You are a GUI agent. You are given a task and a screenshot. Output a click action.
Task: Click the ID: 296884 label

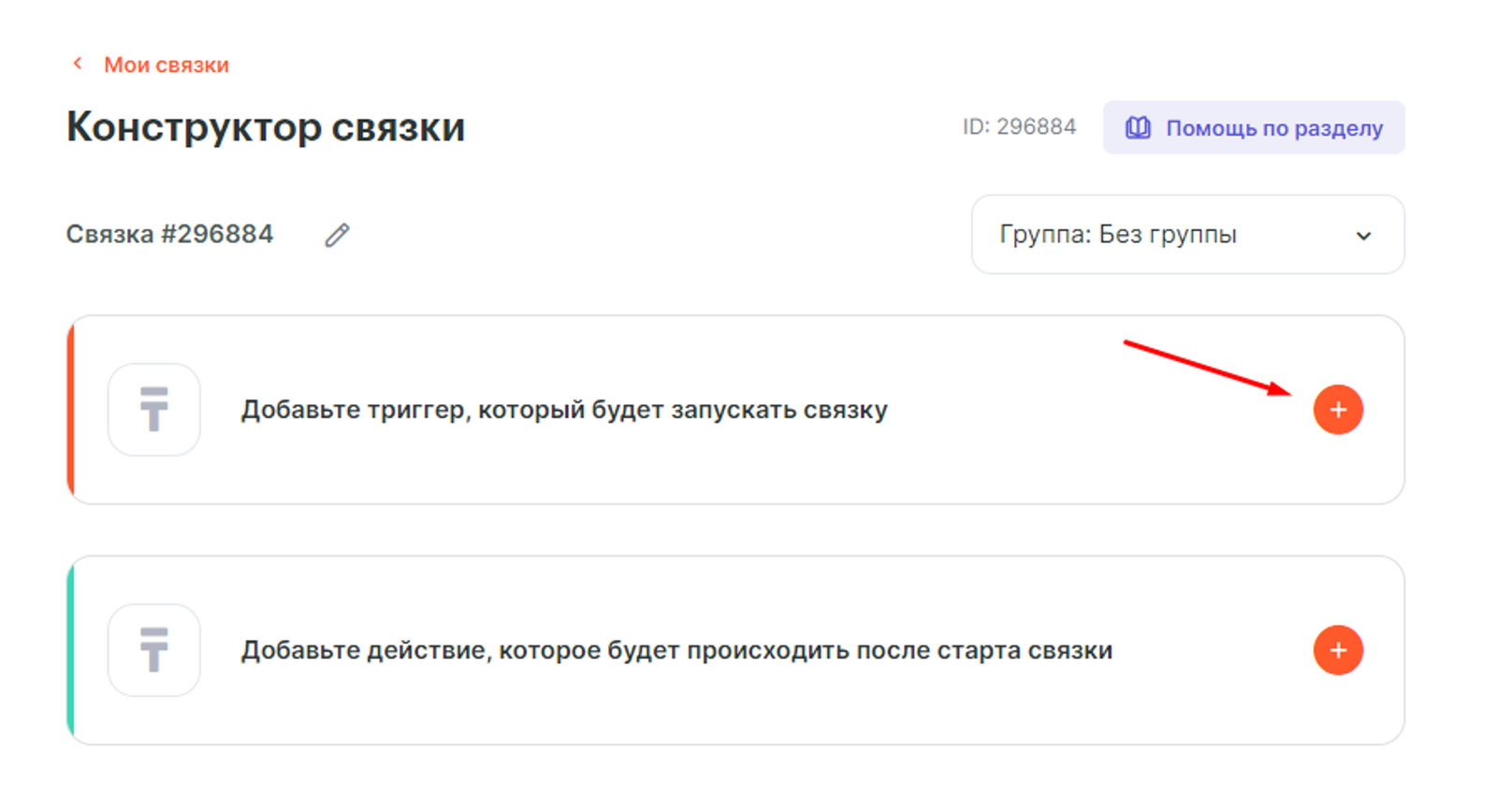pyautogui.click(x=1019, y=127)
